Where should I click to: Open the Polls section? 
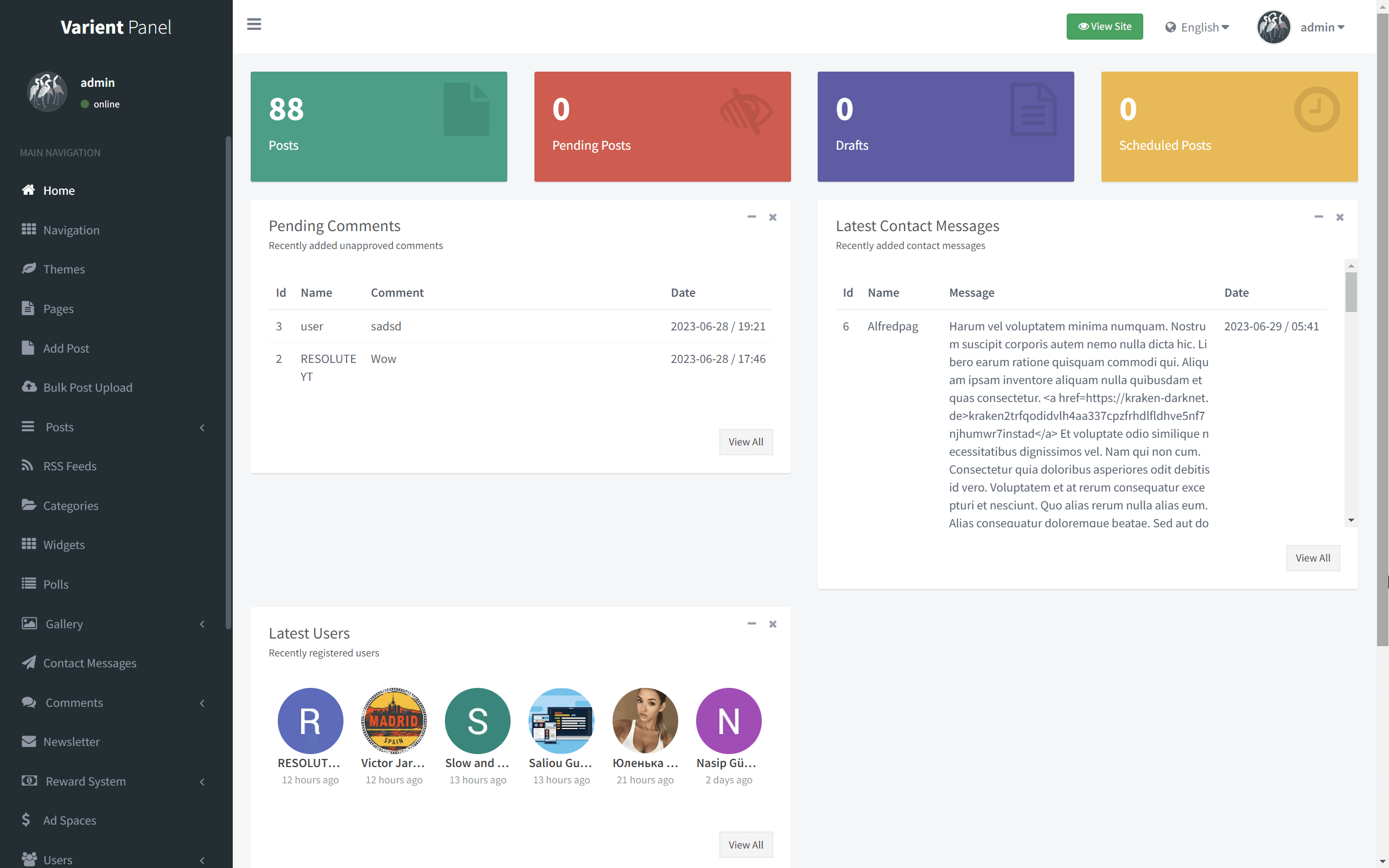pyautogui.click(x=55, y=584)
